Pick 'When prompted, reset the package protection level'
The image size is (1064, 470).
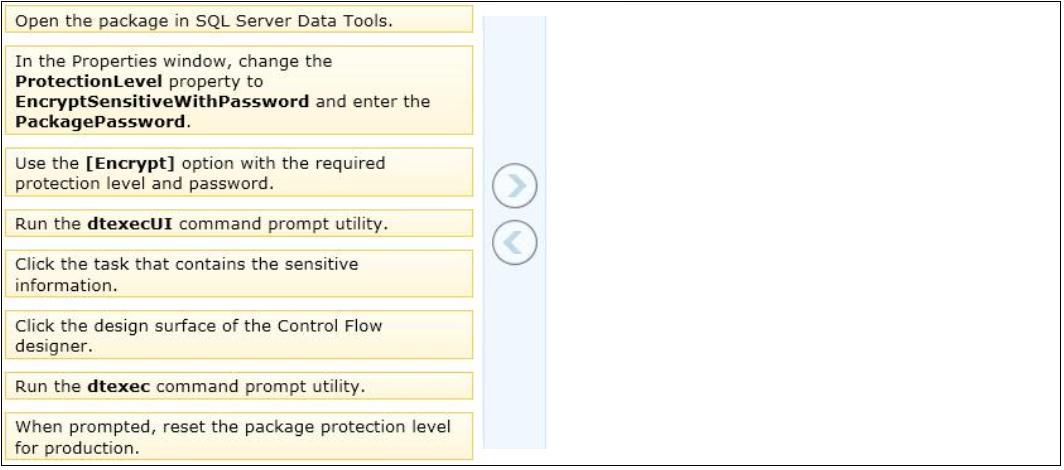[239, 436]
